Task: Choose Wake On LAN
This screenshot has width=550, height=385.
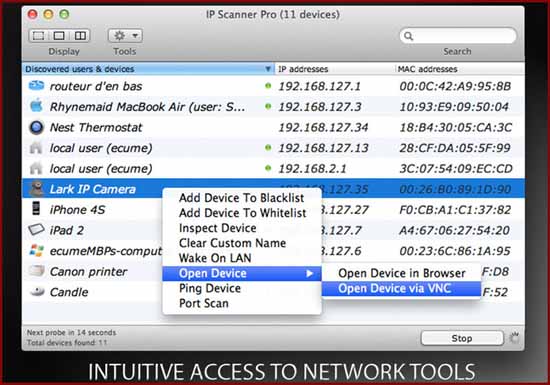Action: pos(242,258)
